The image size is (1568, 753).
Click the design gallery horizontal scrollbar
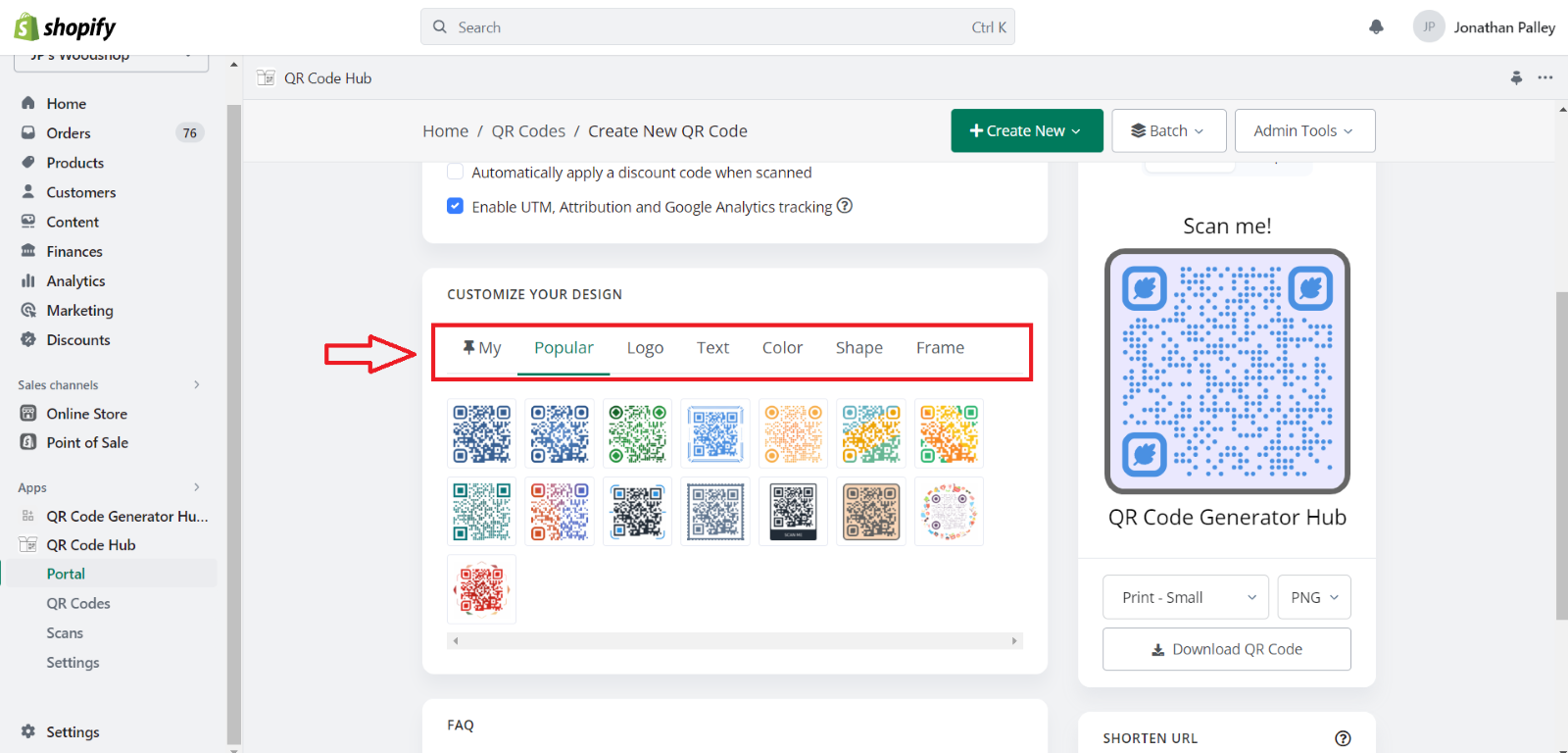[x=735, y=641]
